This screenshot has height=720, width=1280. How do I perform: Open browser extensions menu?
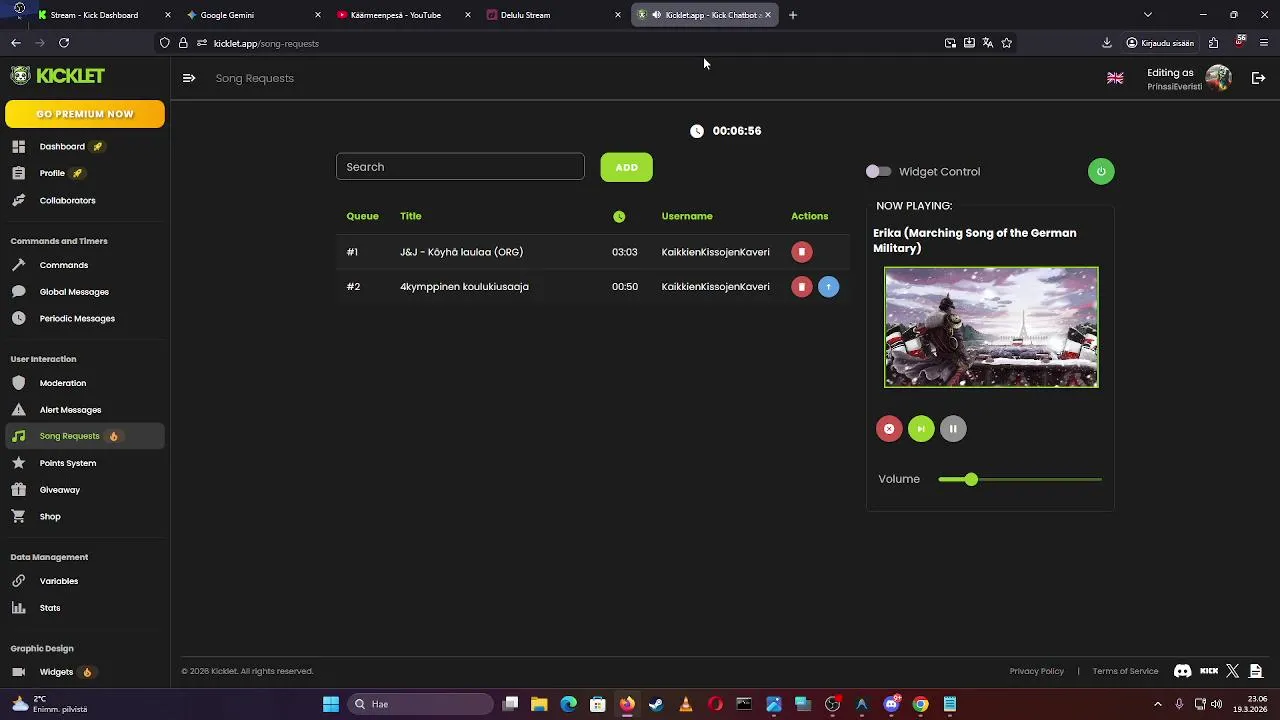(1213, 43)
